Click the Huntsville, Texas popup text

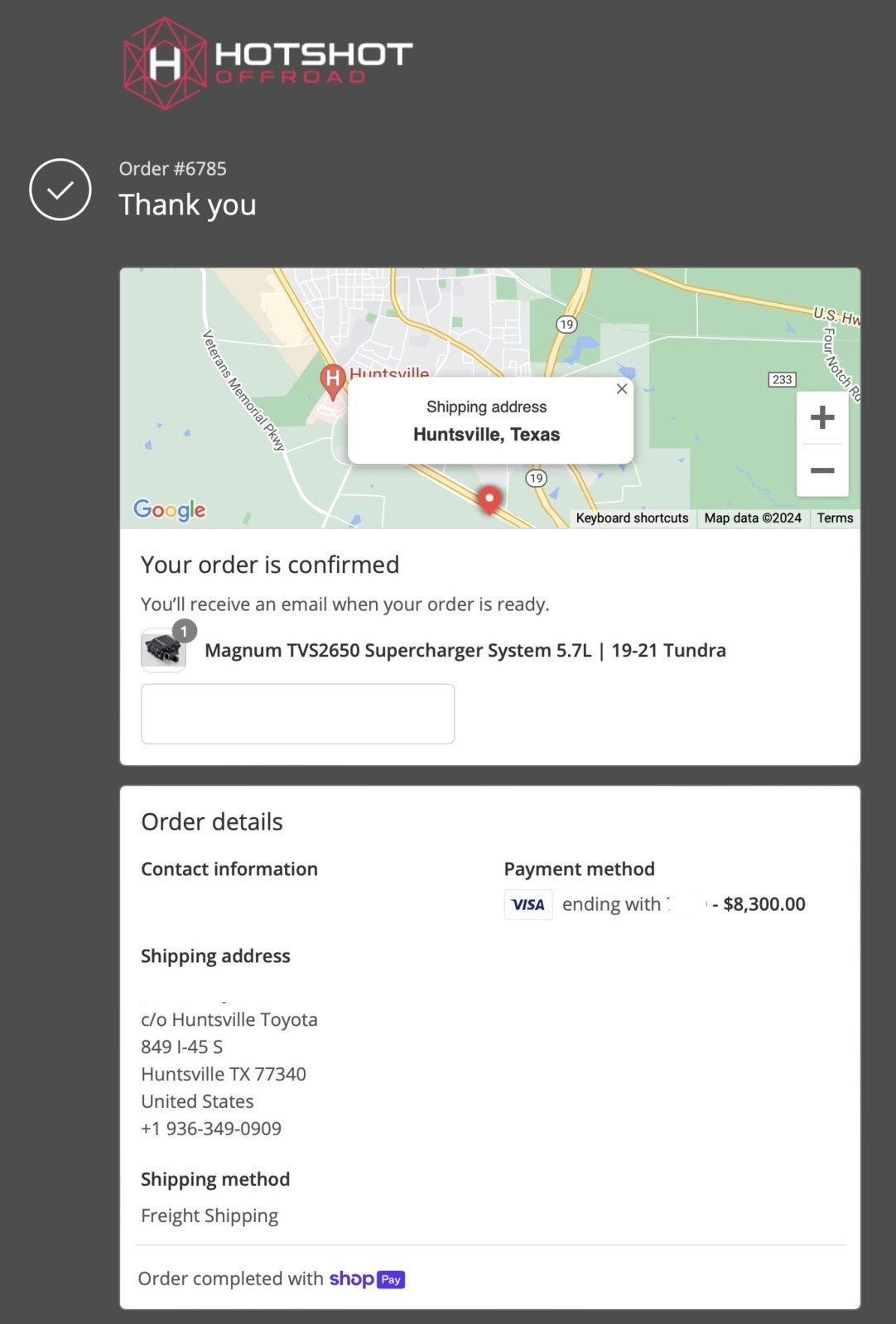point(487,435)
